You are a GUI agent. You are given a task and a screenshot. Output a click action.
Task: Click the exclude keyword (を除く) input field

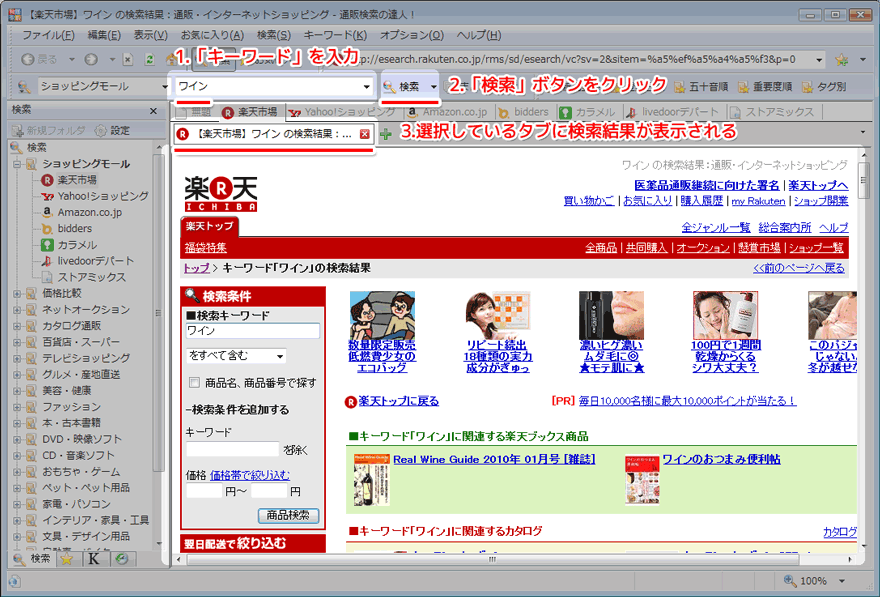[232, 449]
